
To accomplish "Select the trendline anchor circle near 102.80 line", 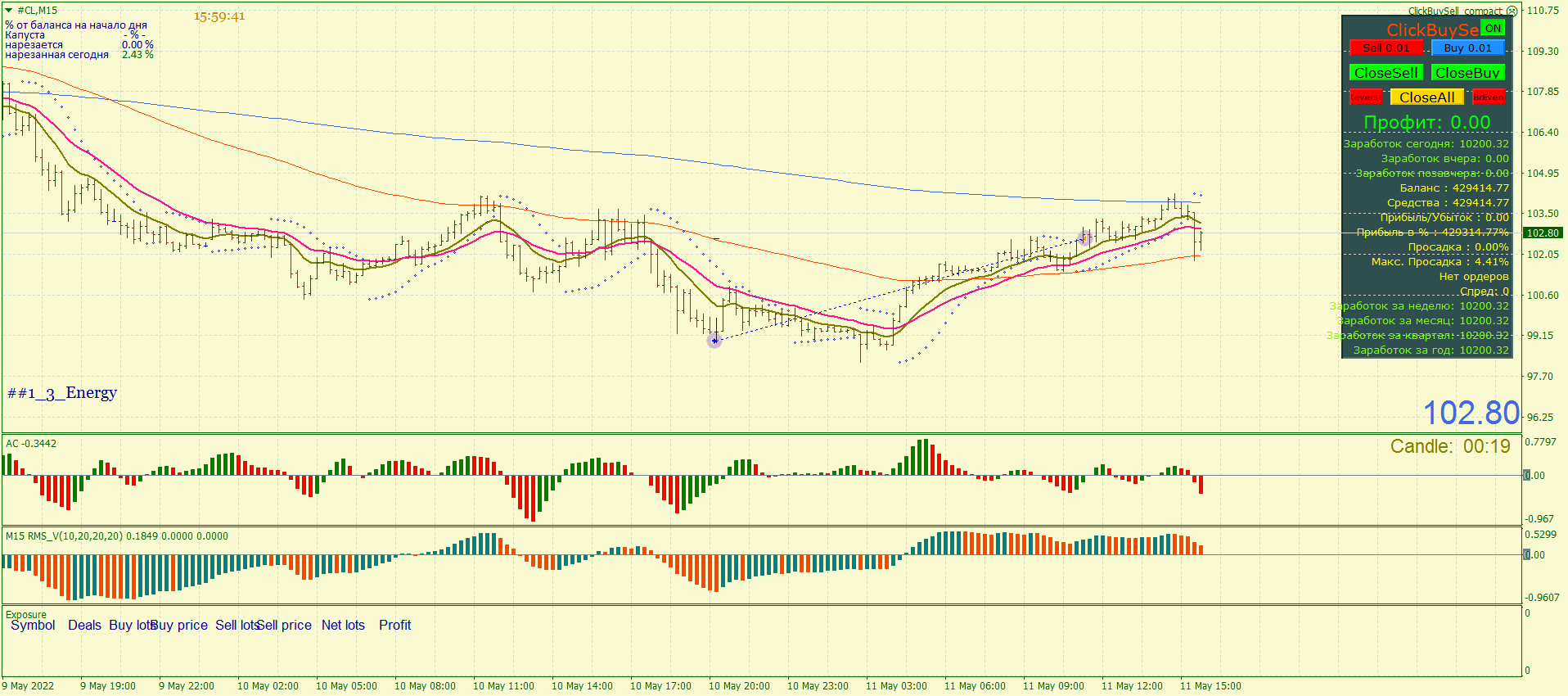I will [x=1084, y=238].
